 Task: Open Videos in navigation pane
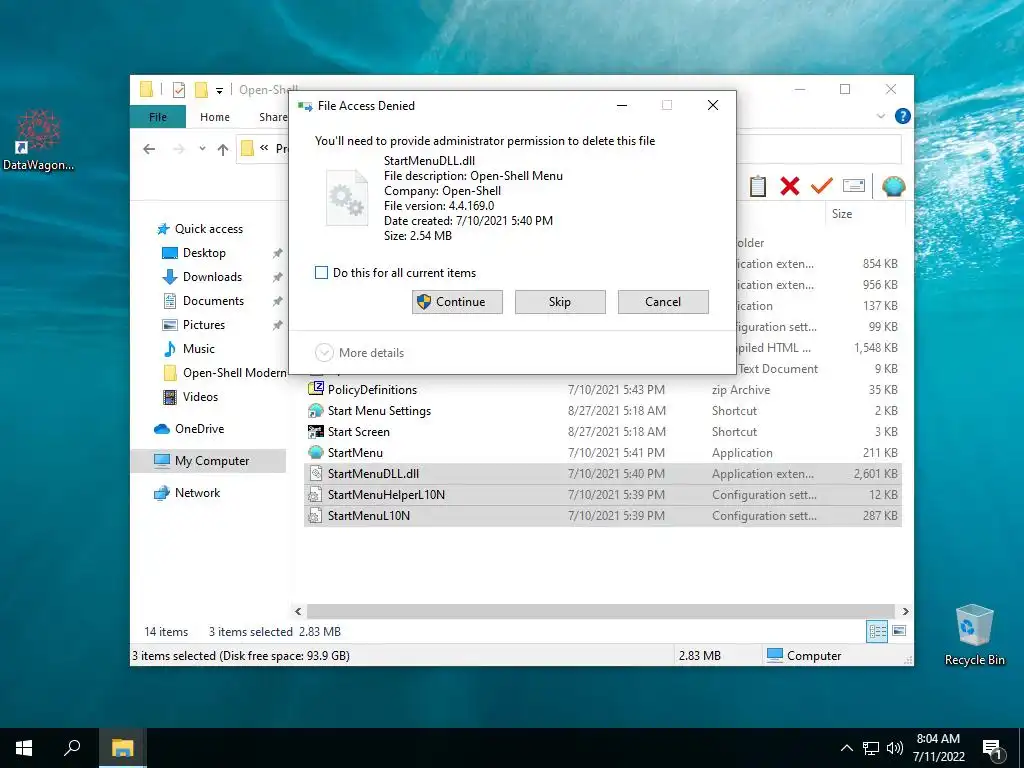[x=190, y=396]
